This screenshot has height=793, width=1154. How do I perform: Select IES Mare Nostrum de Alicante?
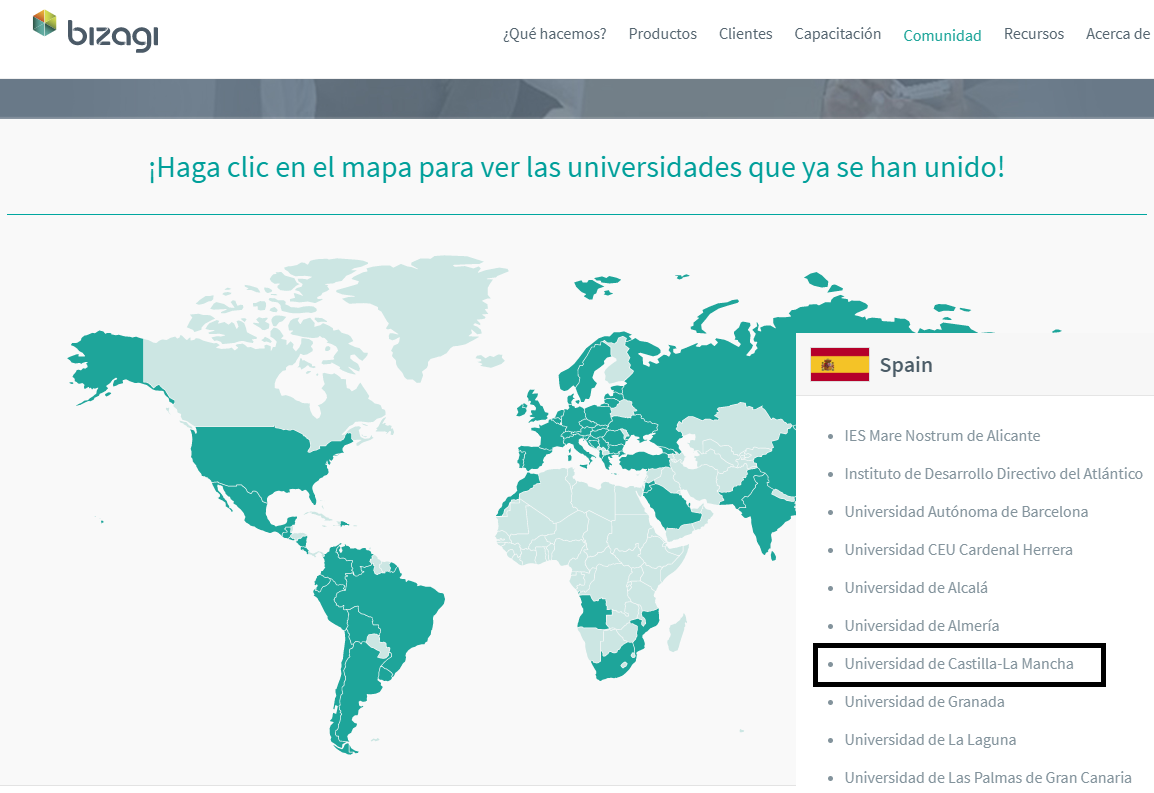(942, 436)
